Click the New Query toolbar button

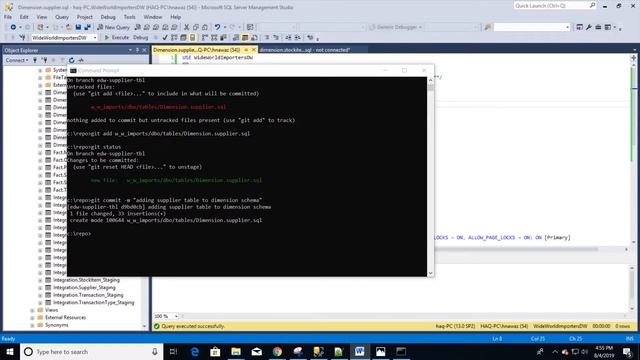tap(113, 27)
